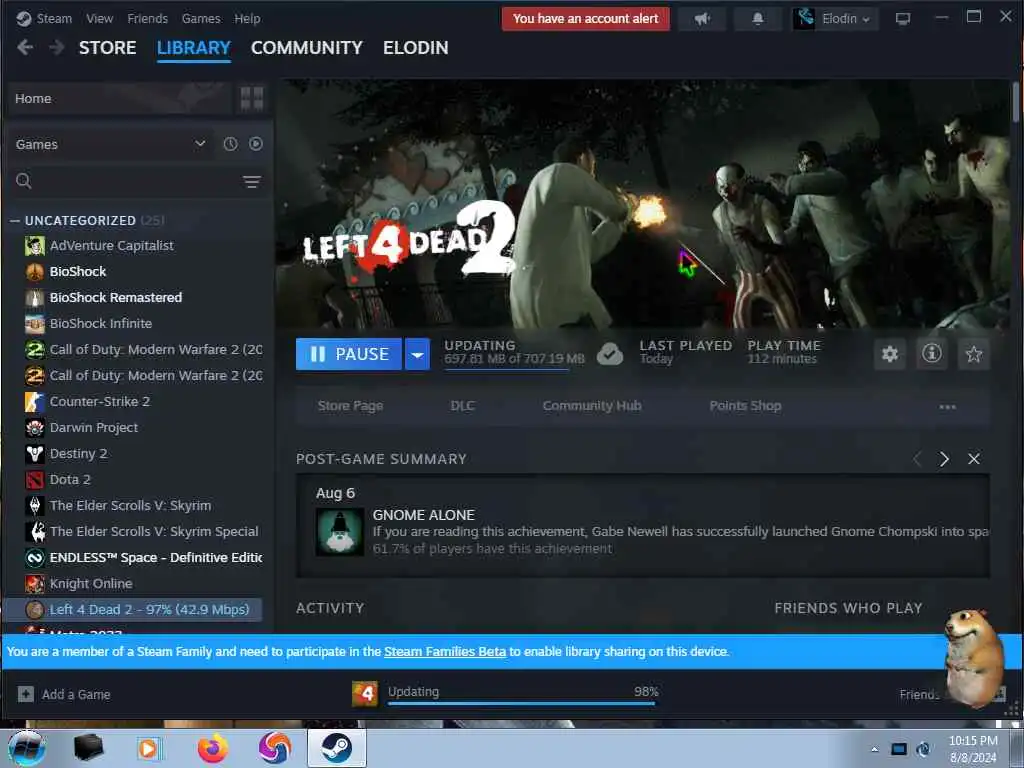Go forward with the right arrow
Screen dimensions: 1024x768
pos(57,48)
